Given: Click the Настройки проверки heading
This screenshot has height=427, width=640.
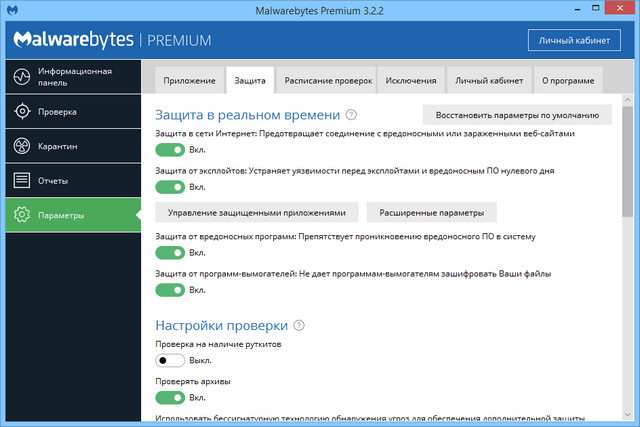Looking at the screenshot, I should pyautogui.click(x=222, y=325).
